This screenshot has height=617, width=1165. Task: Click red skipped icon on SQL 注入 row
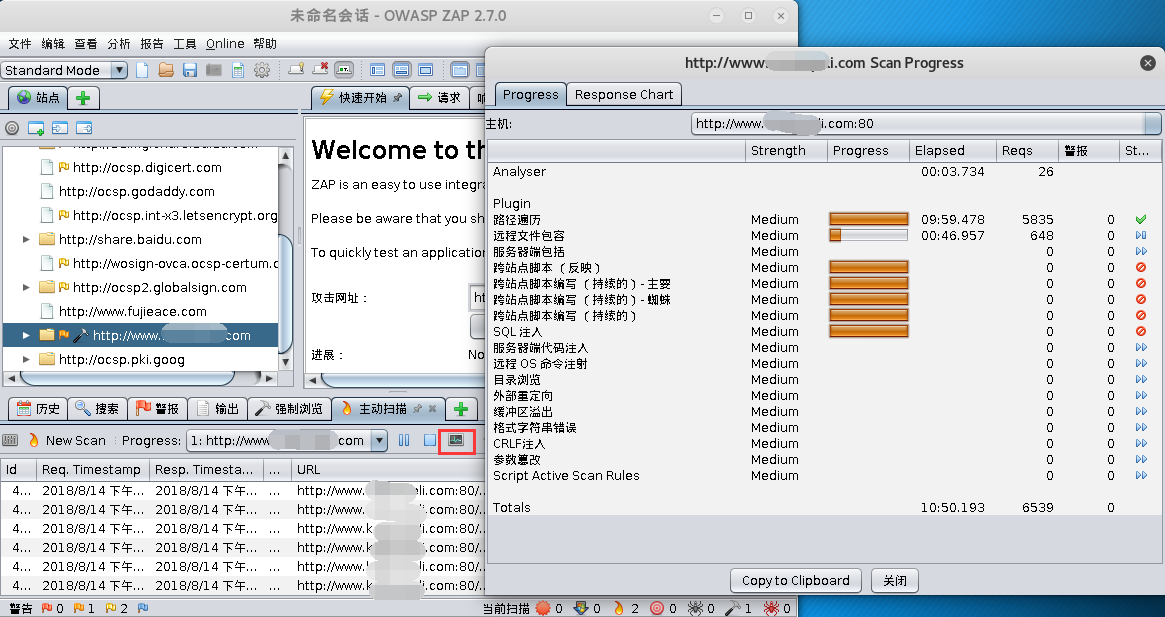pyautogui.click(x=1140, y=331)
